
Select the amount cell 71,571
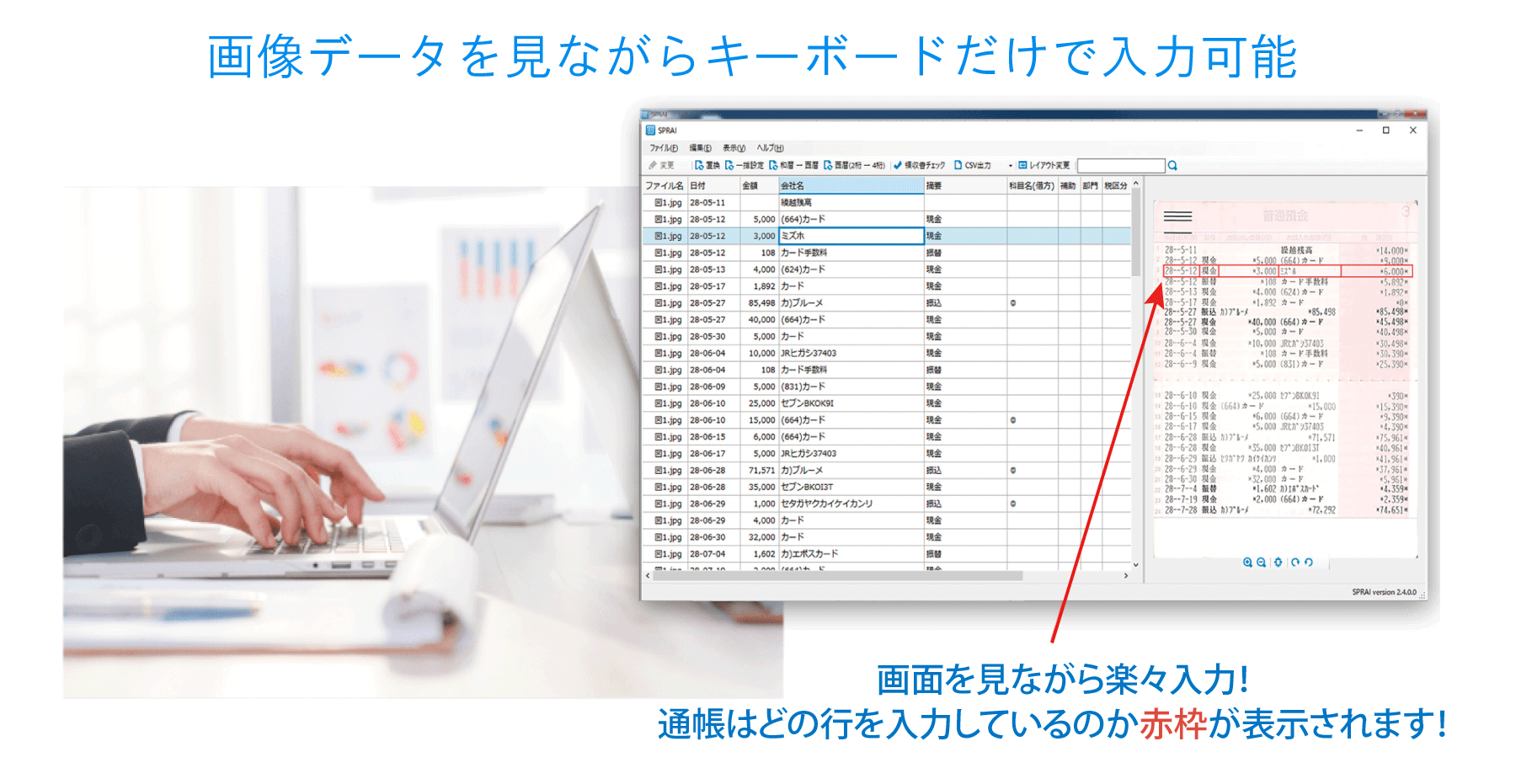[x=759, y=470]
